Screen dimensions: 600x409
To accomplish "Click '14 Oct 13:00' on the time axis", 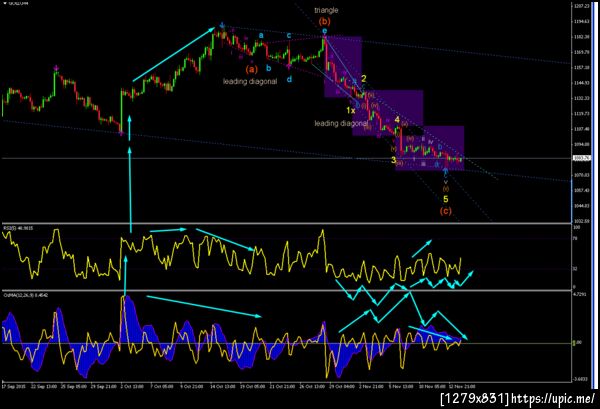I will (x=222, y=386).
